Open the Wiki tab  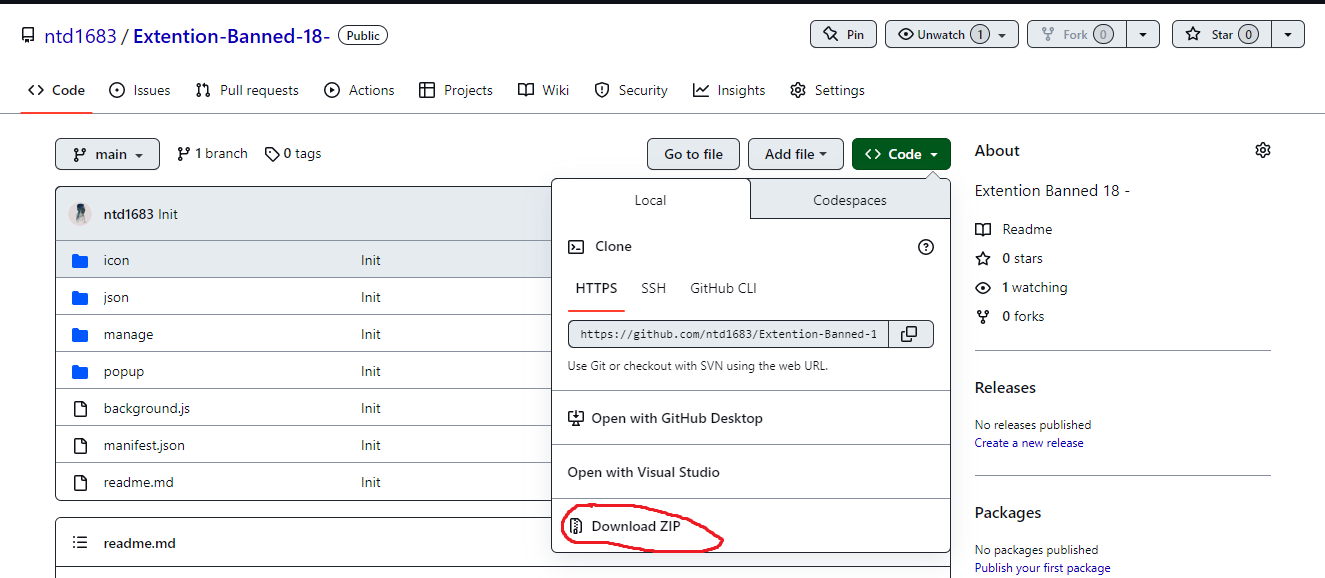(x=543, y=90)
